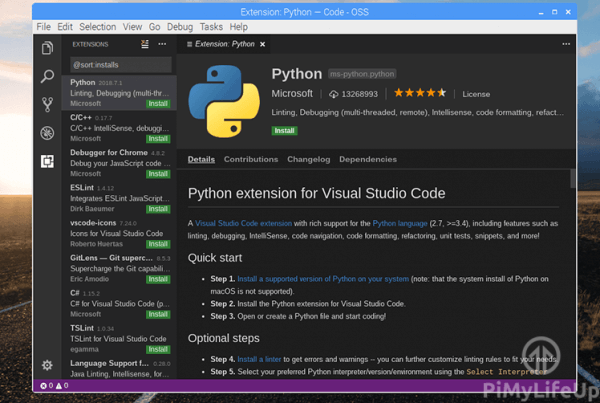Switch to the Changelog tab
This screenshot has height=403, width=600.
(x=308, y=159)
